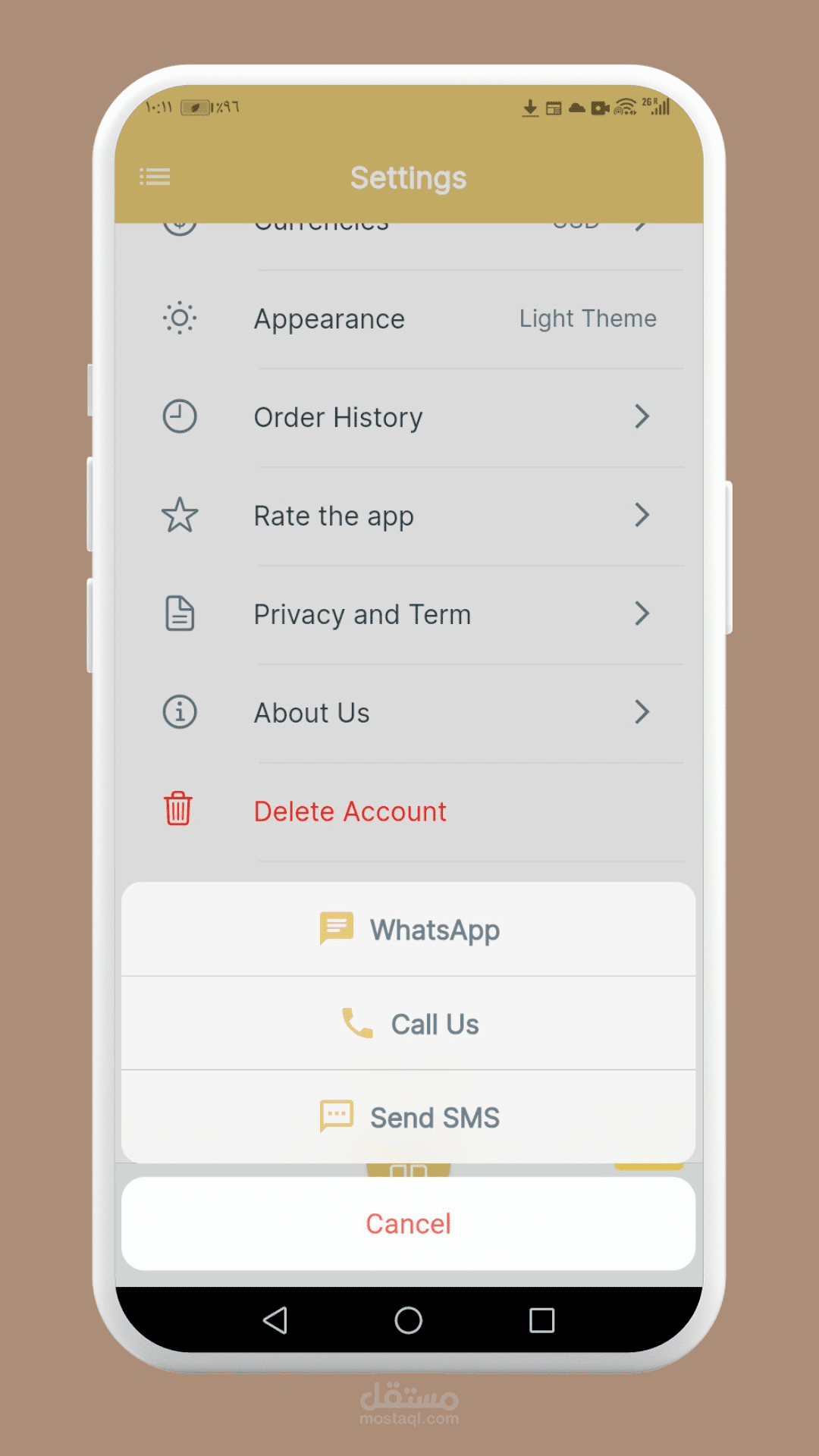The width and height of the screenshot is (819, 1456).
Task: Choose WhatsApp from the contact sheet
Action: point(409,929)
